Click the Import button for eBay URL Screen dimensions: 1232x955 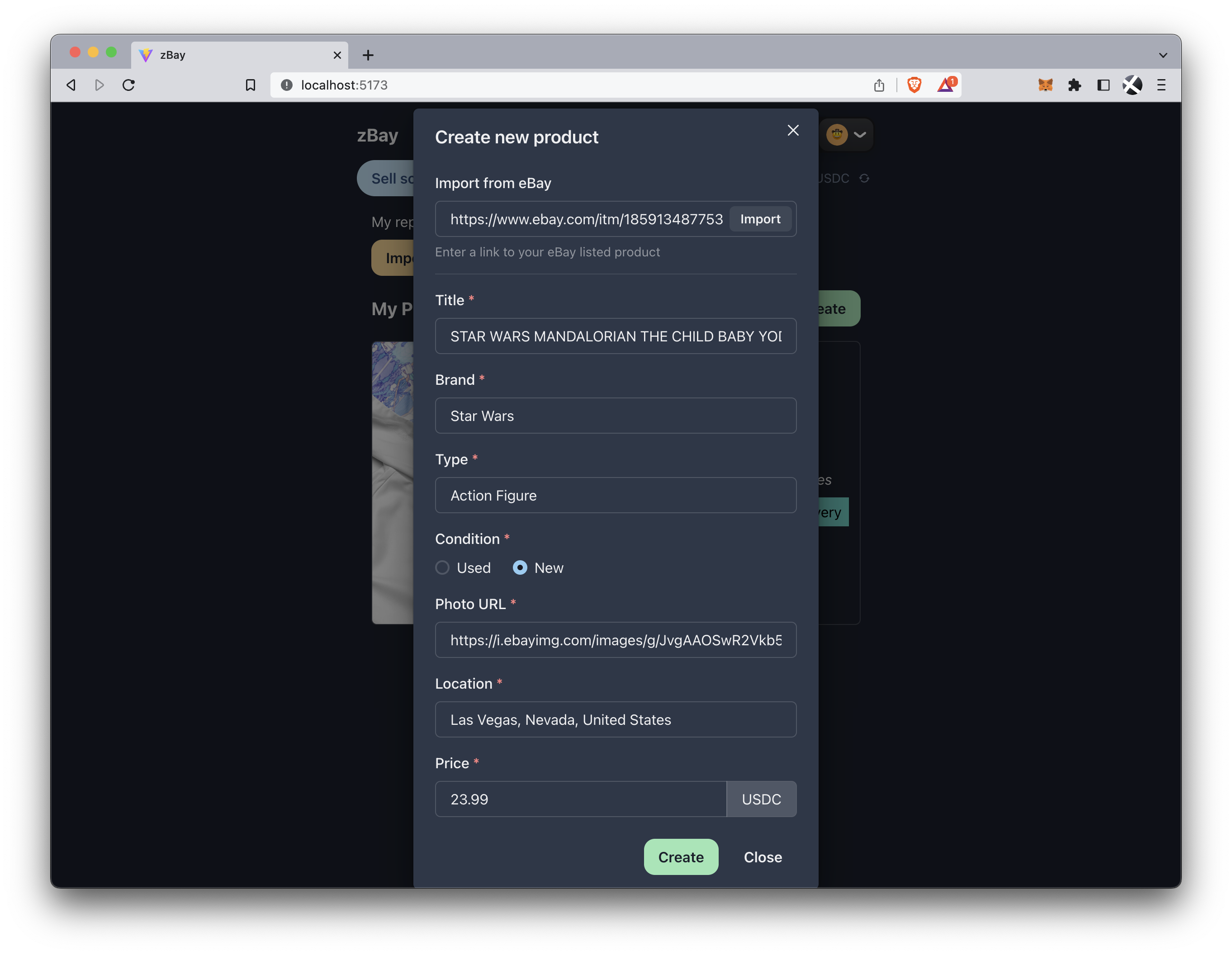coord(760,219)
